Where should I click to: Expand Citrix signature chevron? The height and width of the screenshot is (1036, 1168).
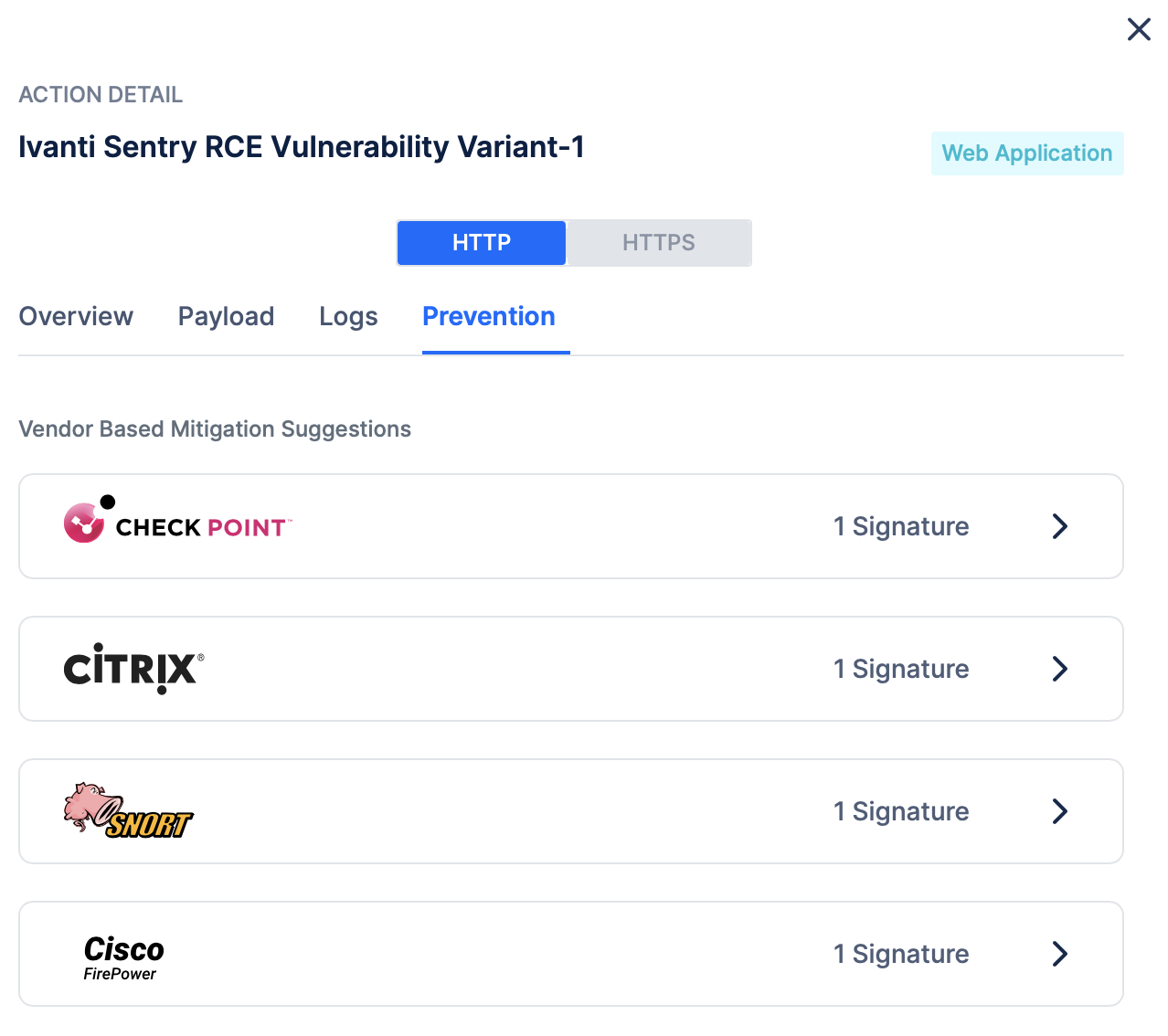point(1059,669)
